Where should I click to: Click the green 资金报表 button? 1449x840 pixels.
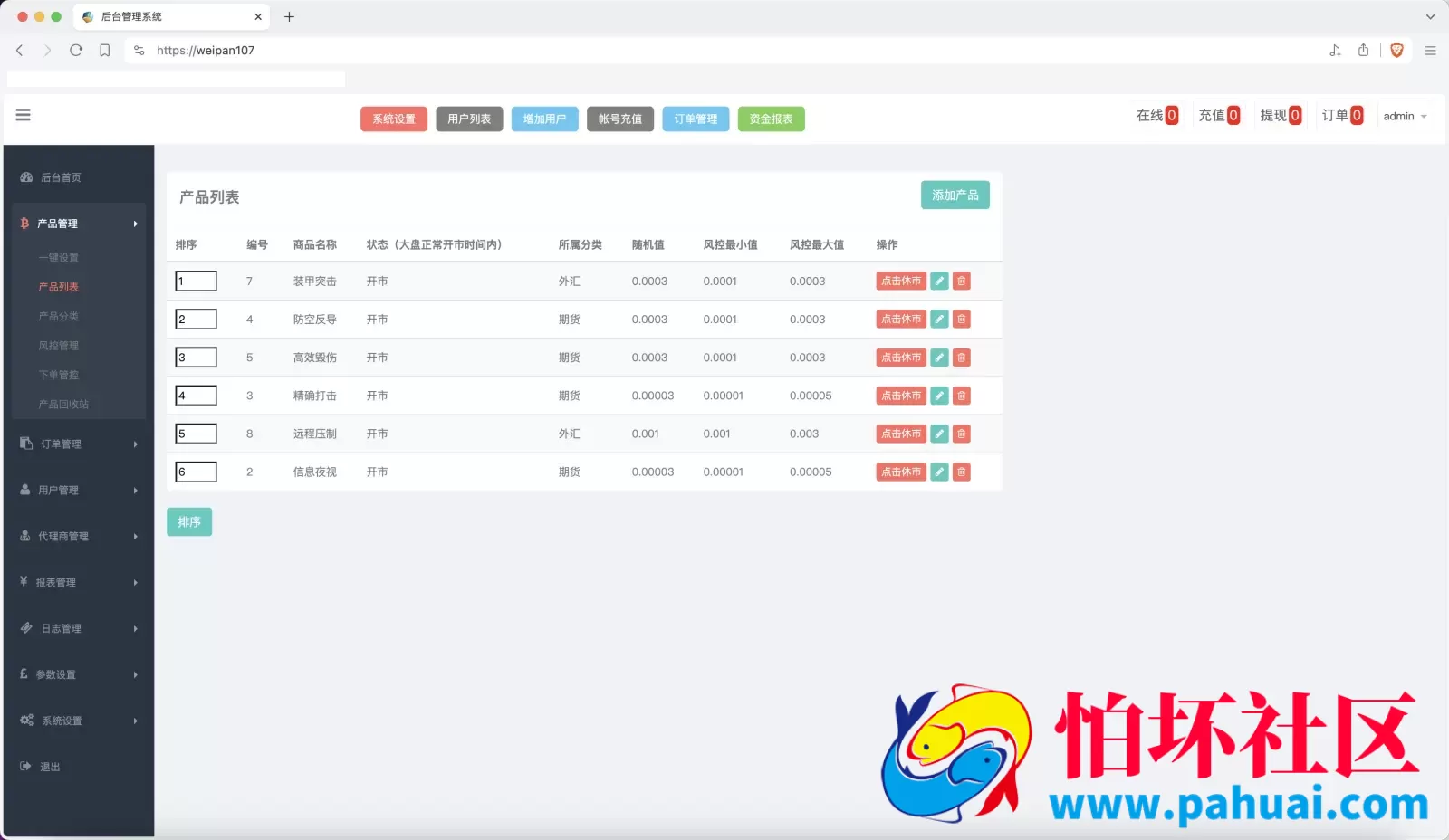point(771,119)
